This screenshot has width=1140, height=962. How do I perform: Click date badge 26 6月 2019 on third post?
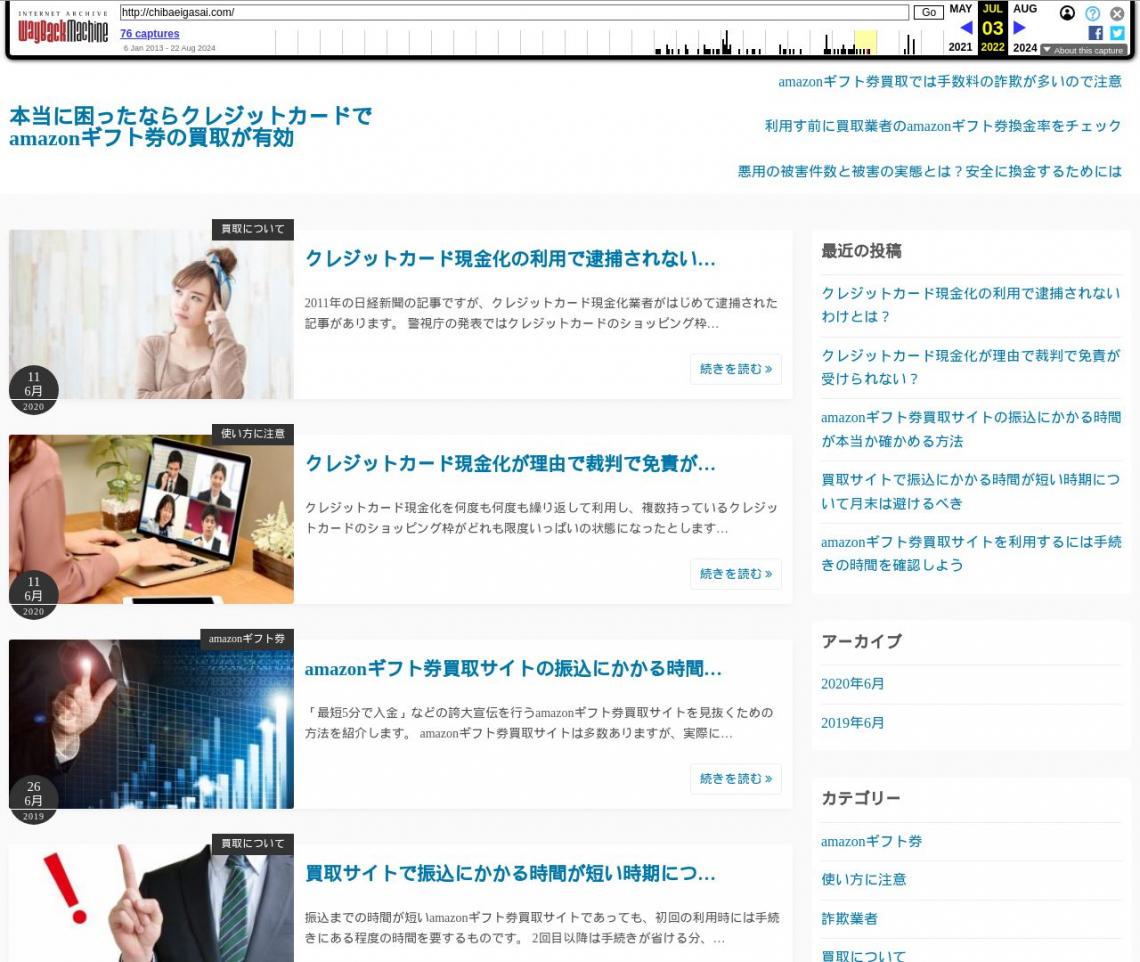pos(33,801)
